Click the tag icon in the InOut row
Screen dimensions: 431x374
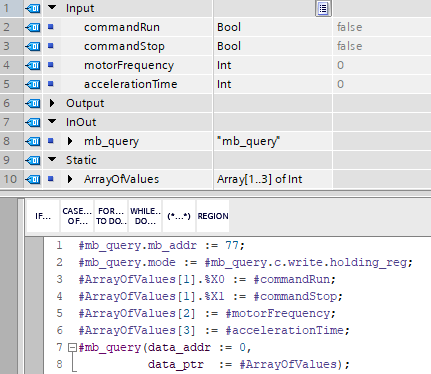pos(33,122)
